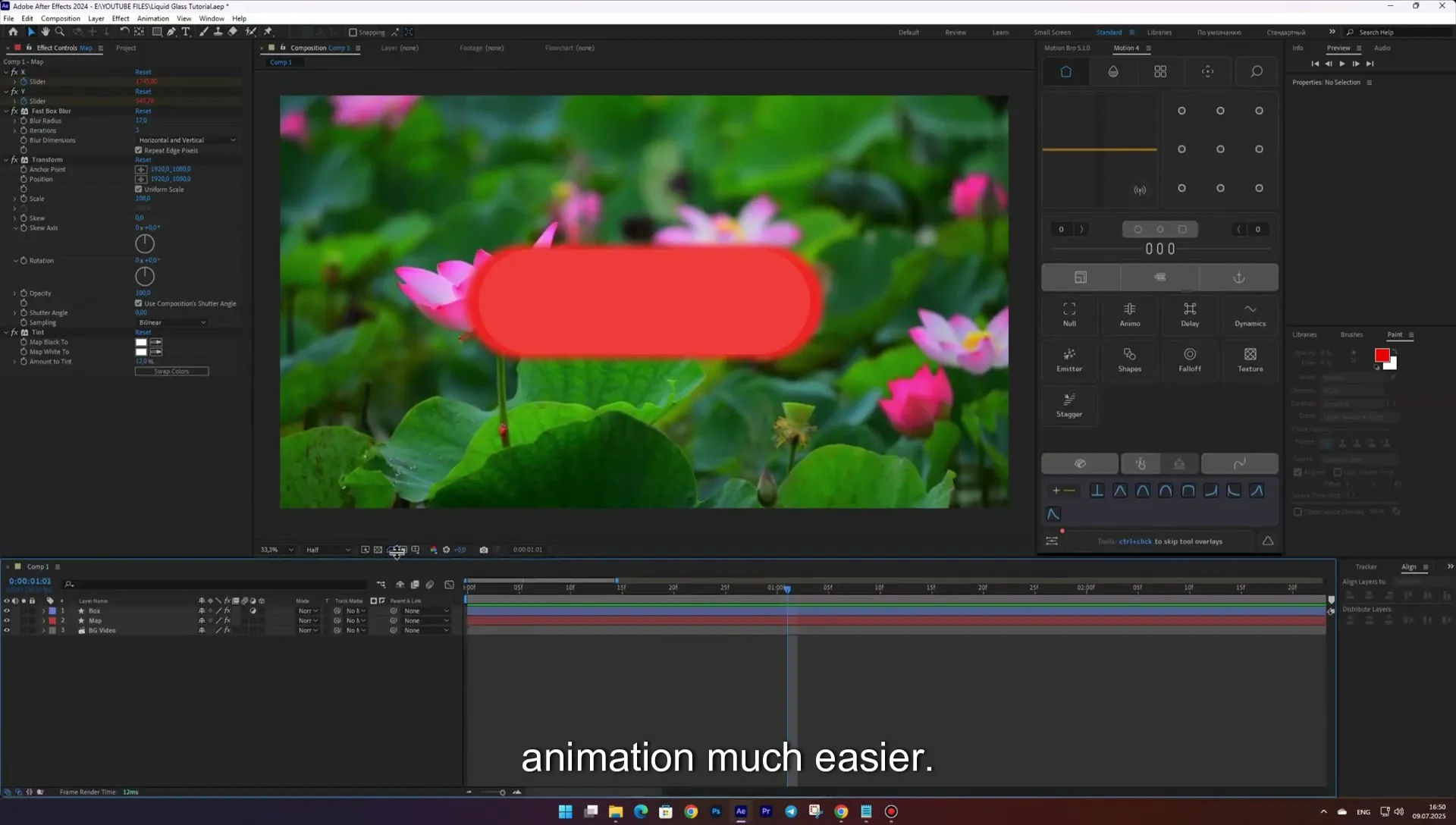Screen dimensions: 1456x825
Task: Collapse the Fast Box Blur effect
Action: tap(6, 111)
